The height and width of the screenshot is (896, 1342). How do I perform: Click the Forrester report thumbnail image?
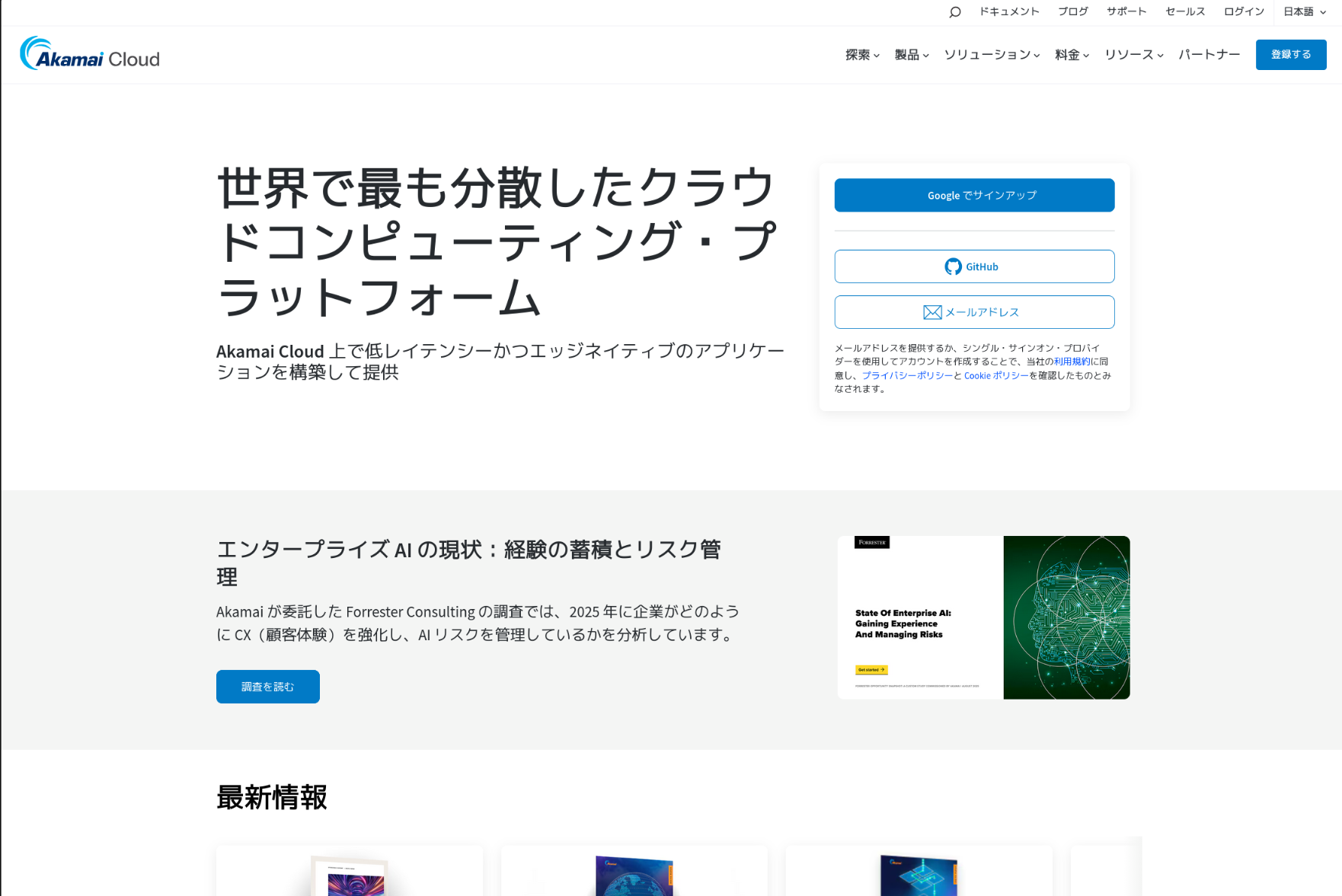[x=983, y=617]
